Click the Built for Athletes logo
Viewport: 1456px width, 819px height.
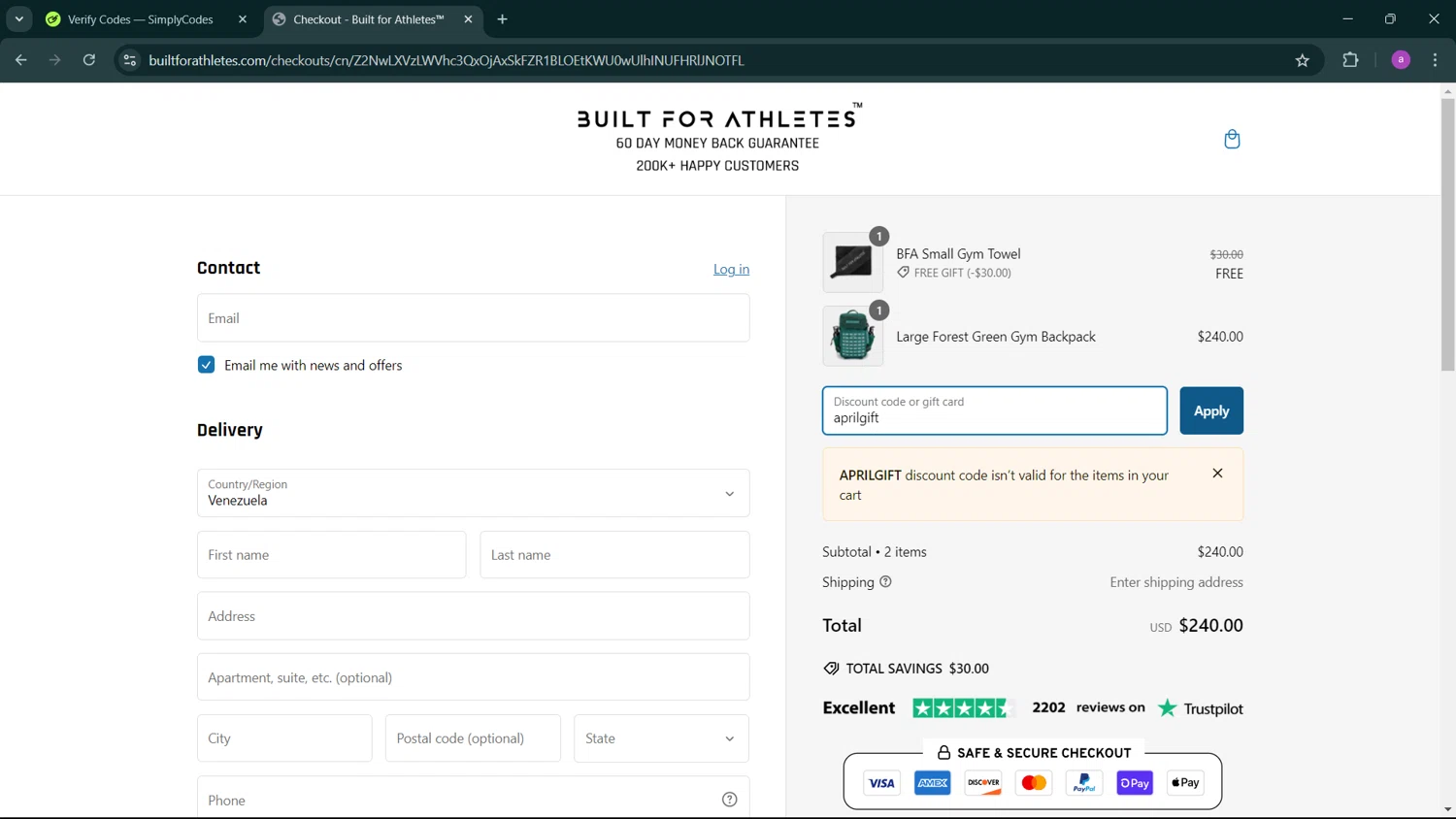click(718, 116)
